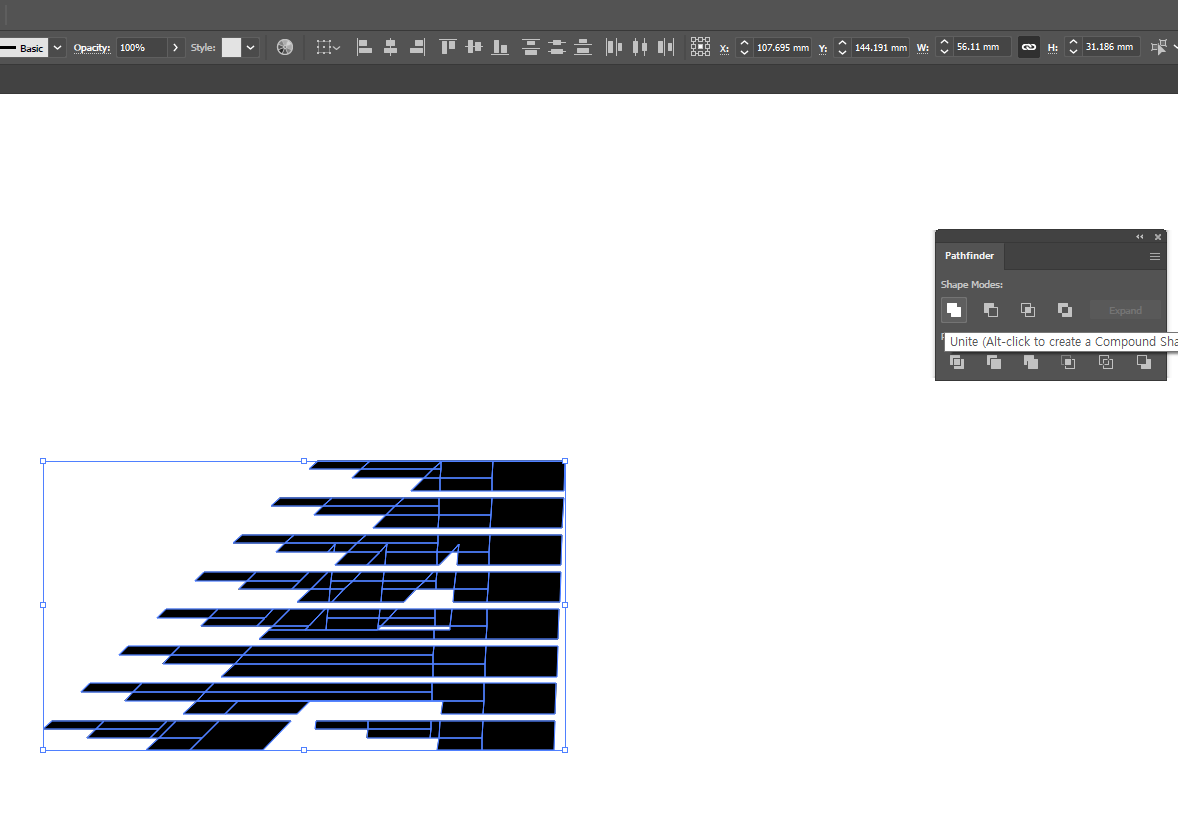1178x823 pixels.
Task: Click Horizontal Distribute Center icon
Action: click(x=640, y=47)
